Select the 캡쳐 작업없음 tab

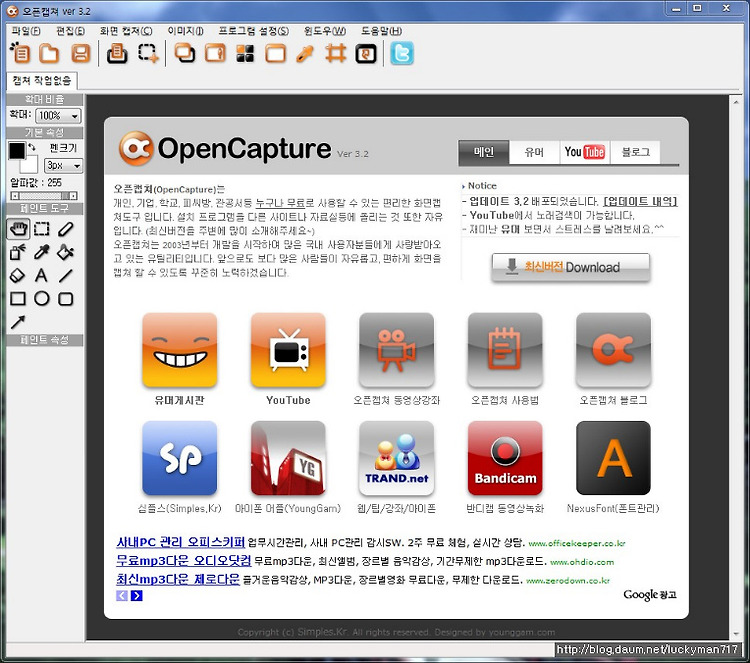coord(42,80)
